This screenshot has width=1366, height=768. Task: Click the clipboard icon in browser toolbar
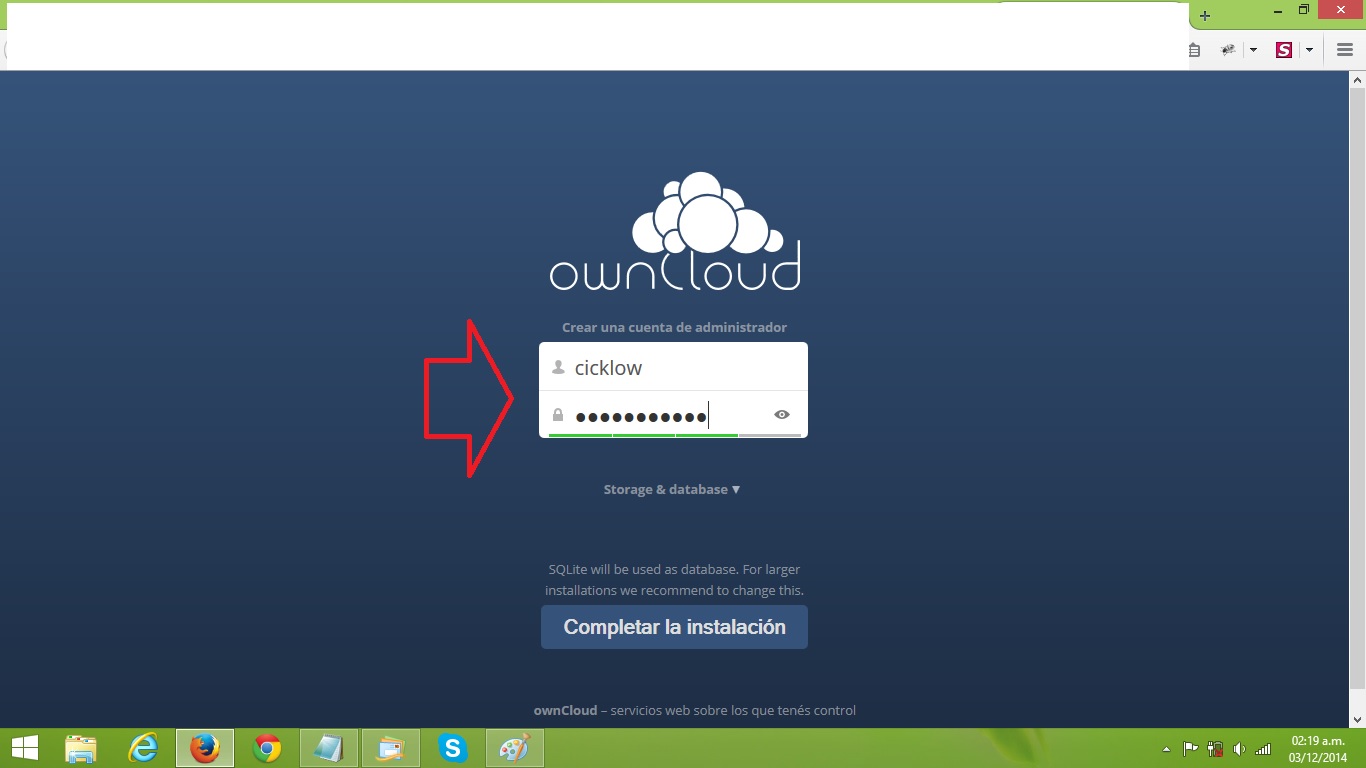click(1195, 50)
